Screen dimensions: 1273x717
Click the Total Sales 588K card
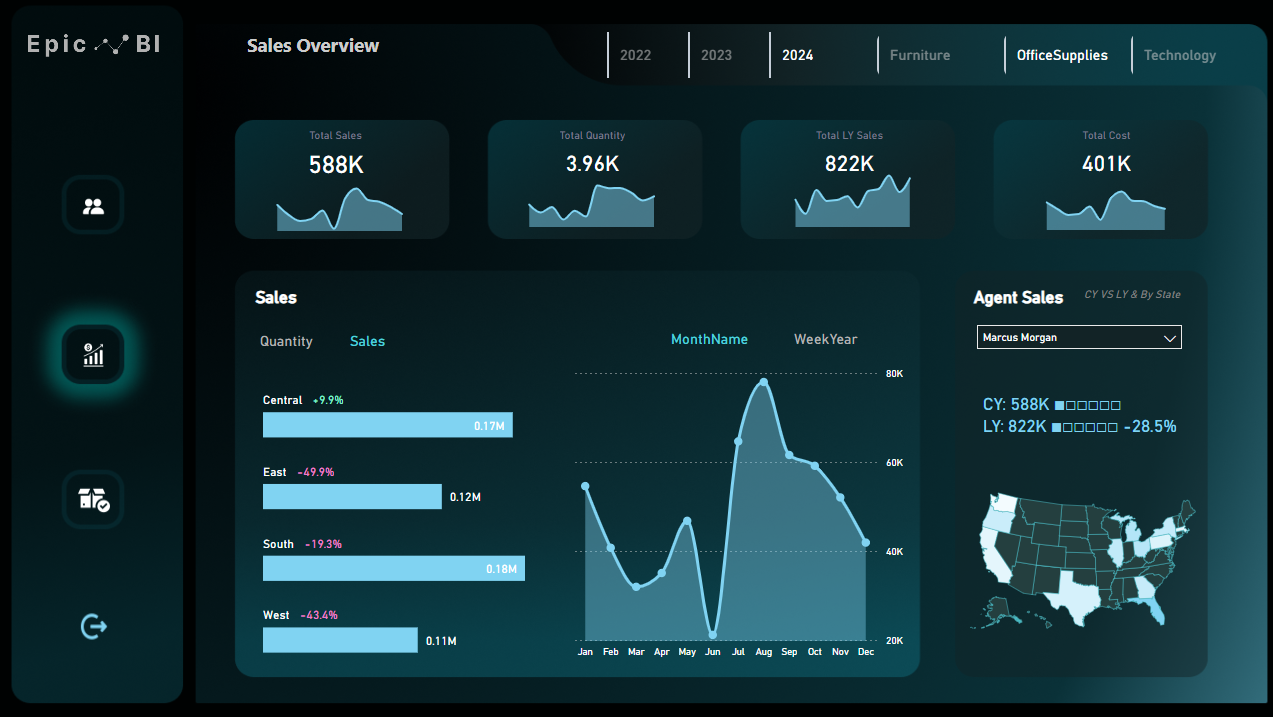(x=342, y=179)
